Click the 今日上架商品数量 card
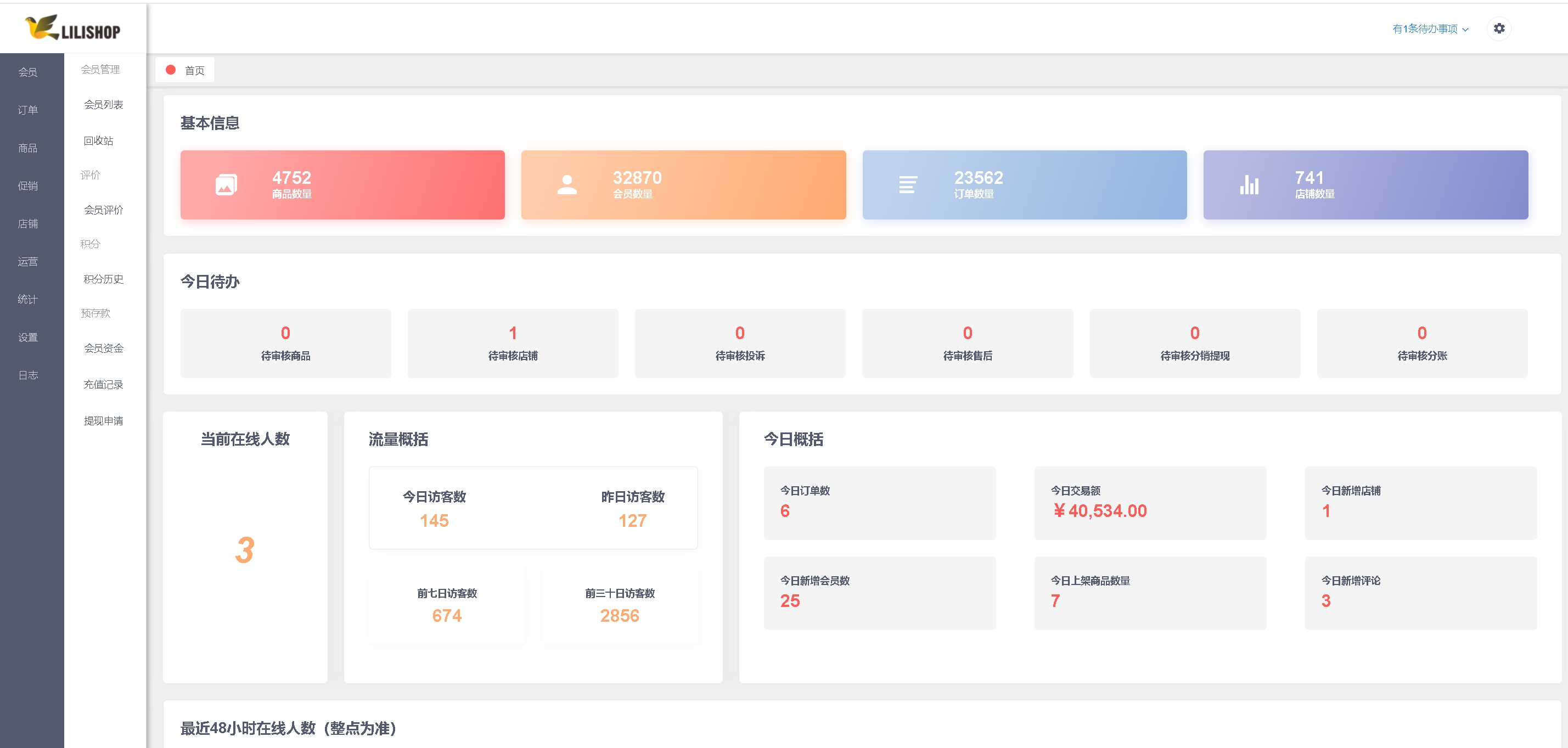The width and height of the screenshot is (1568, 748). (x=1150, y=593)
